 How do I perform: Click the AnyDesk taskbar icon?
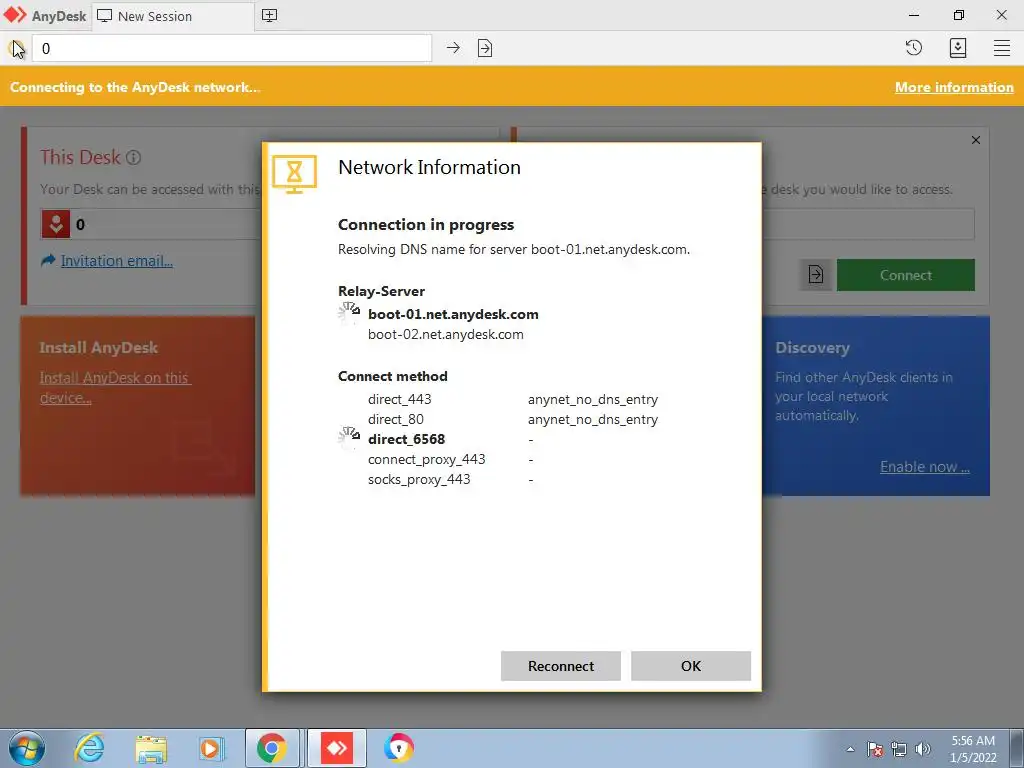pyautogui.click(x=337, y=748)
